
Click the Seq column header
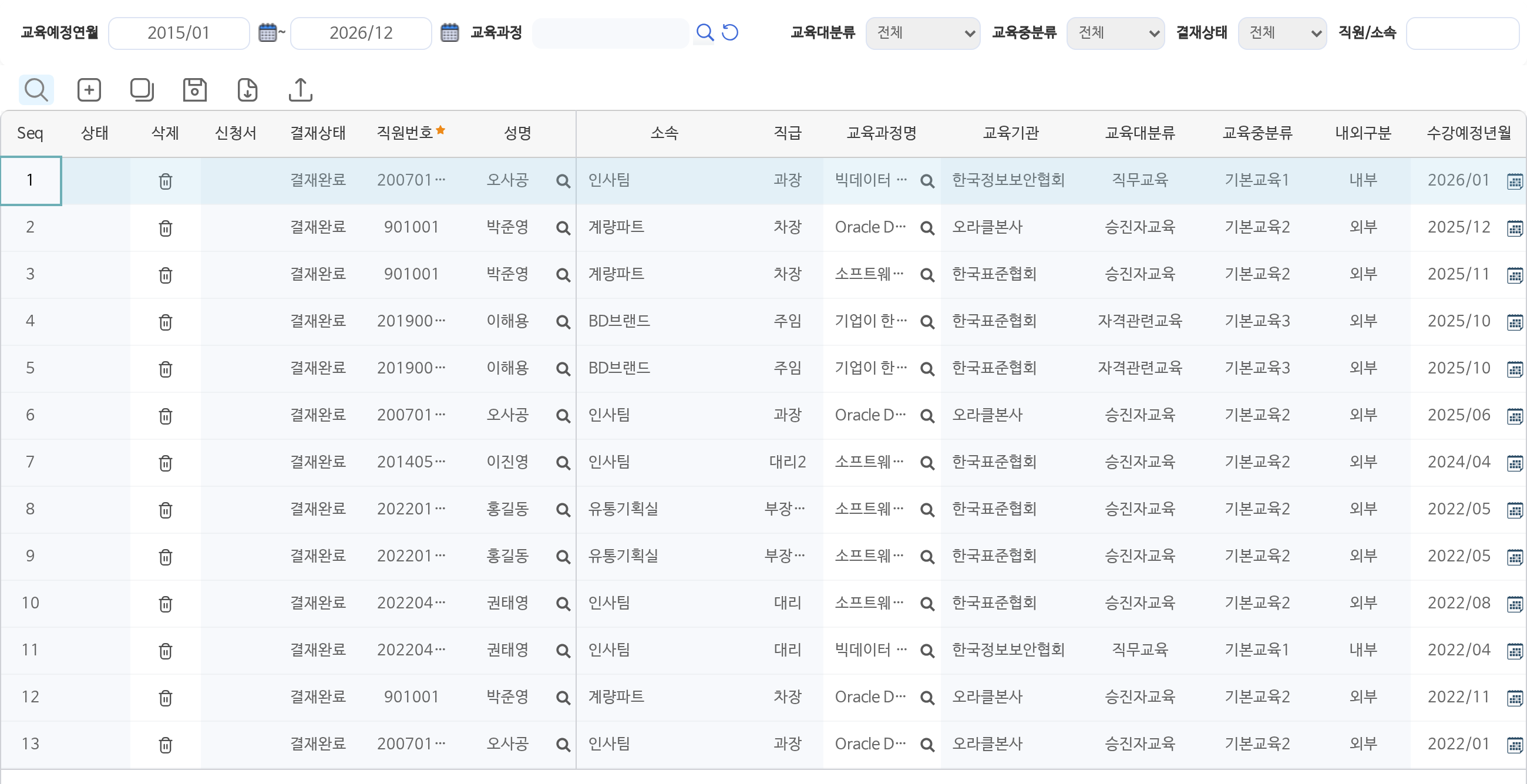click(30, 133)
